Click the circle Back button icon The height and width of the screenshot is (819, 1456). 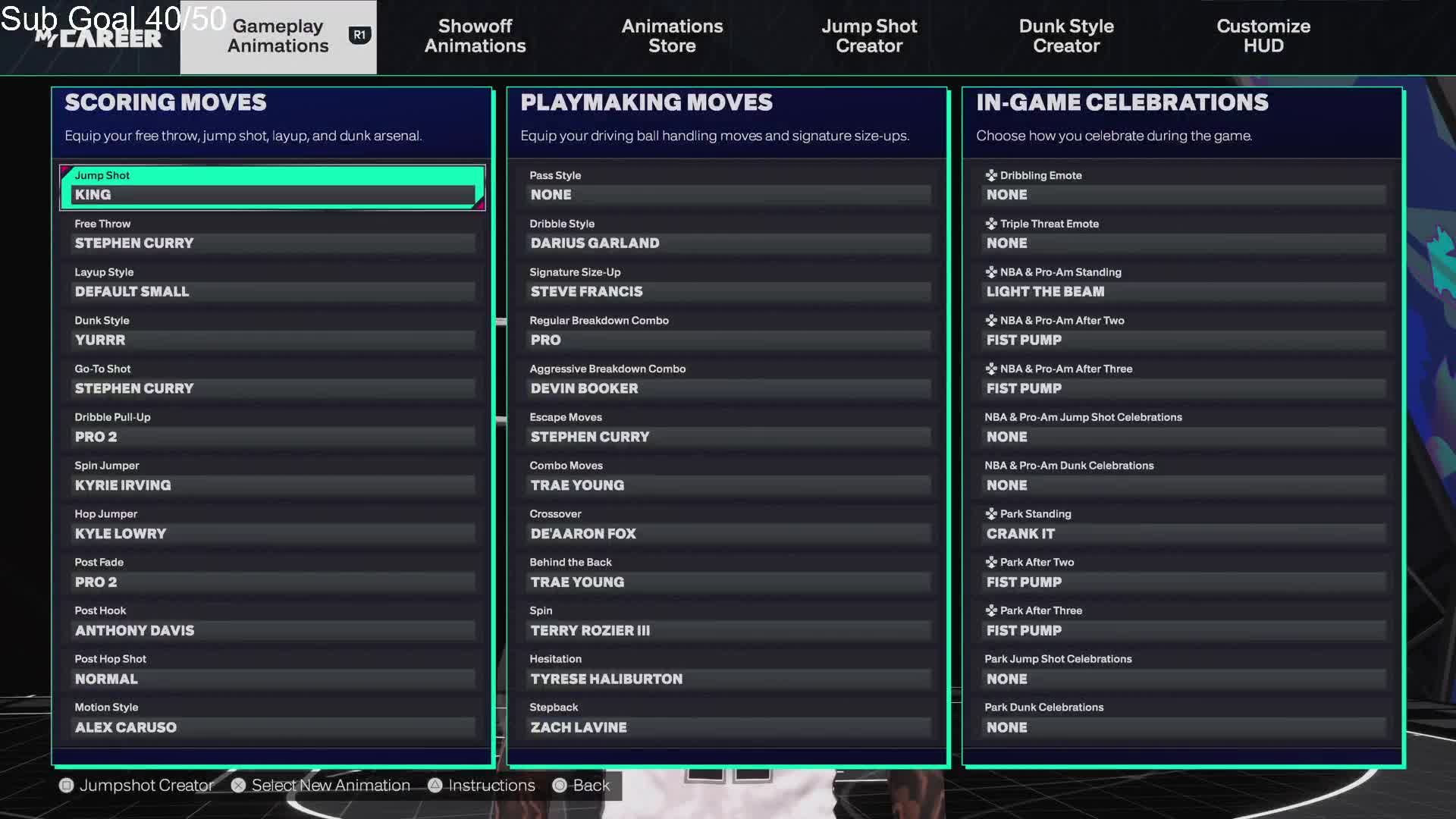(560, 786)
